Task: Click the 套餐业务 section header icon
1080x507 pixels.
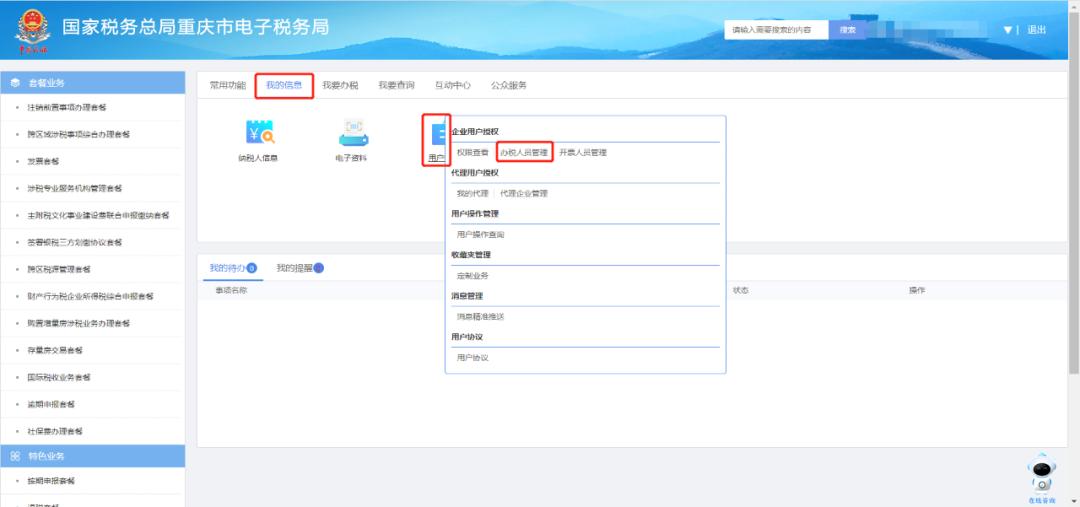Action: pyautogui.click(x=16, y=82)
